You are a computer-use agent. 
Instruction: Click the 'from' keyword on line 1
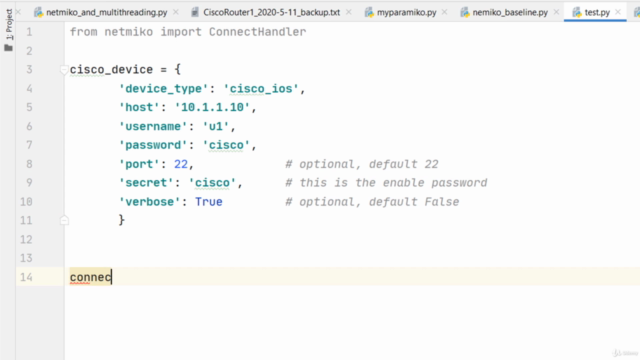click(84, 32)
